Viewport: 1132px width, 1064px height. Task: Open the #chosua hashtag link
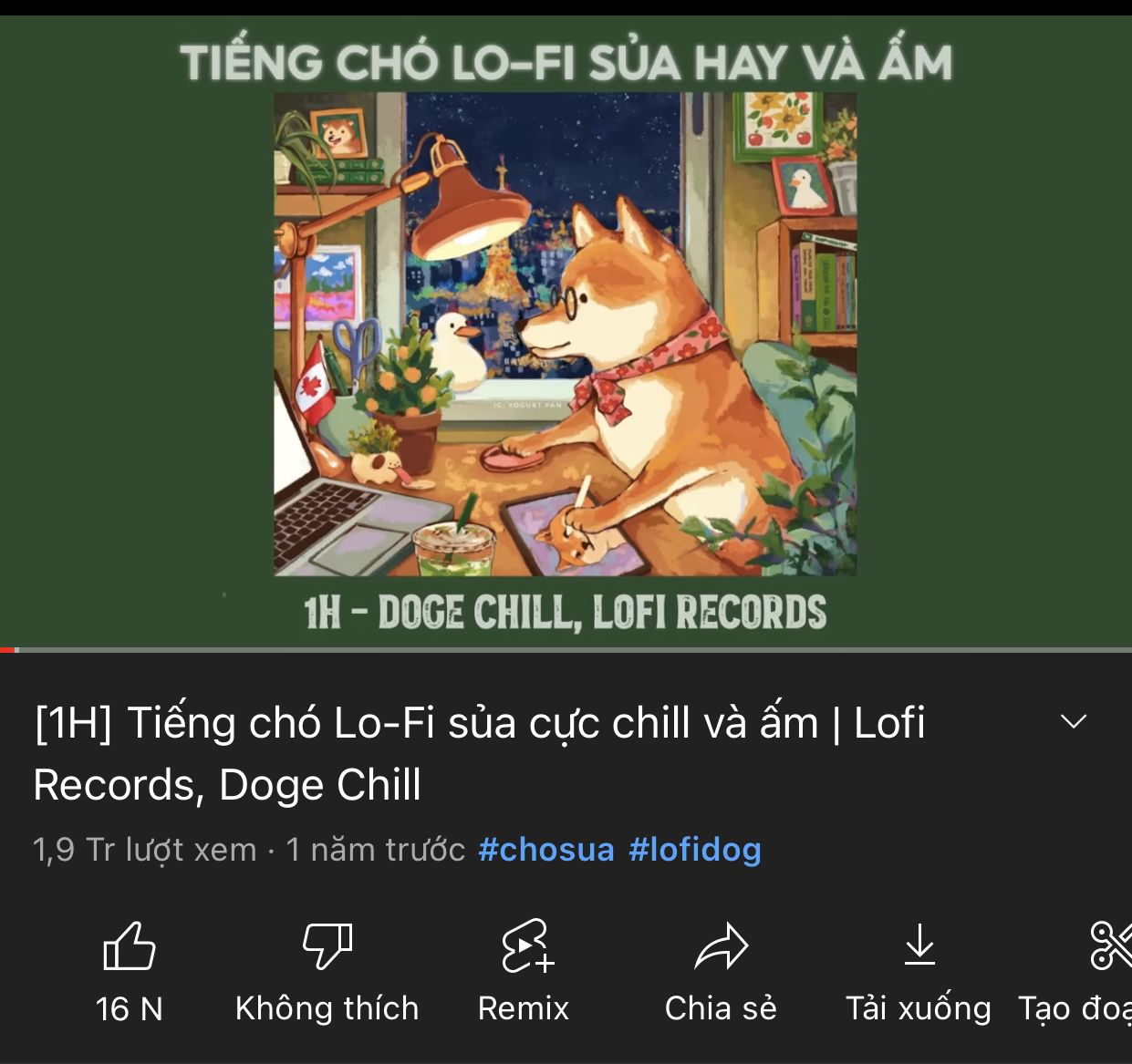tap(545, 849)
